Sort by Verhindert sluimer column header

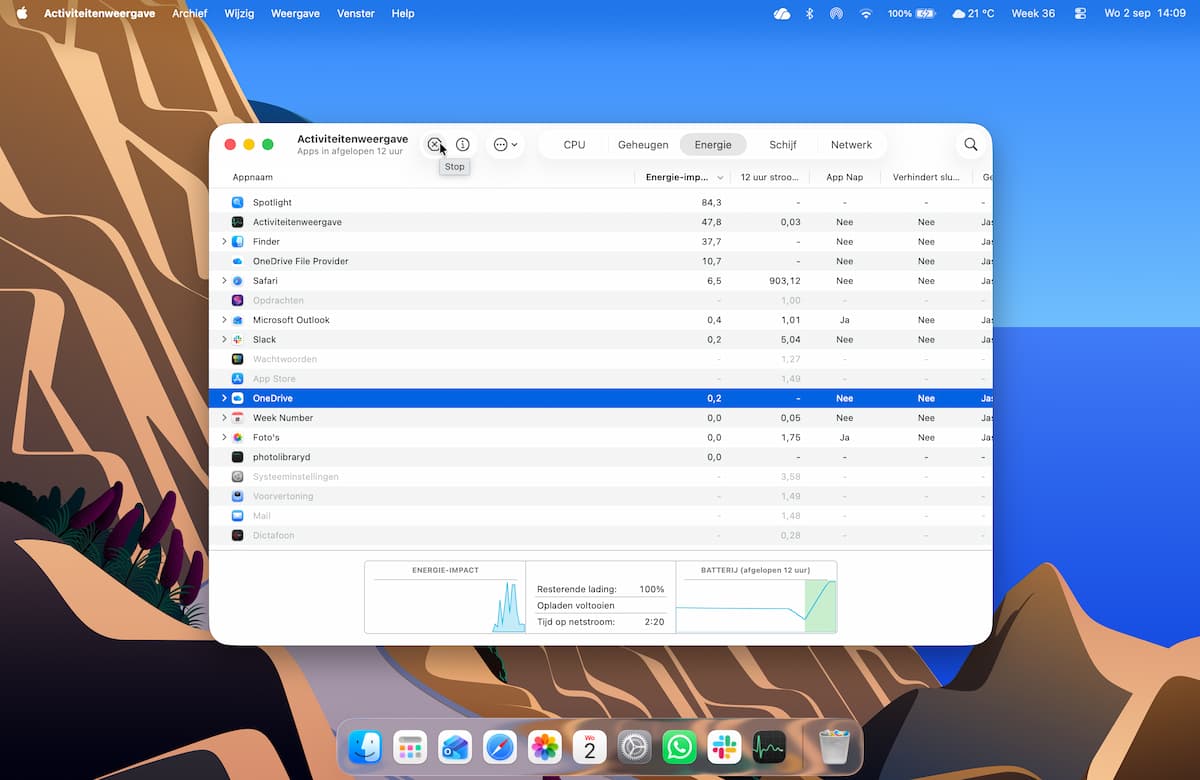tap(926, 177)
